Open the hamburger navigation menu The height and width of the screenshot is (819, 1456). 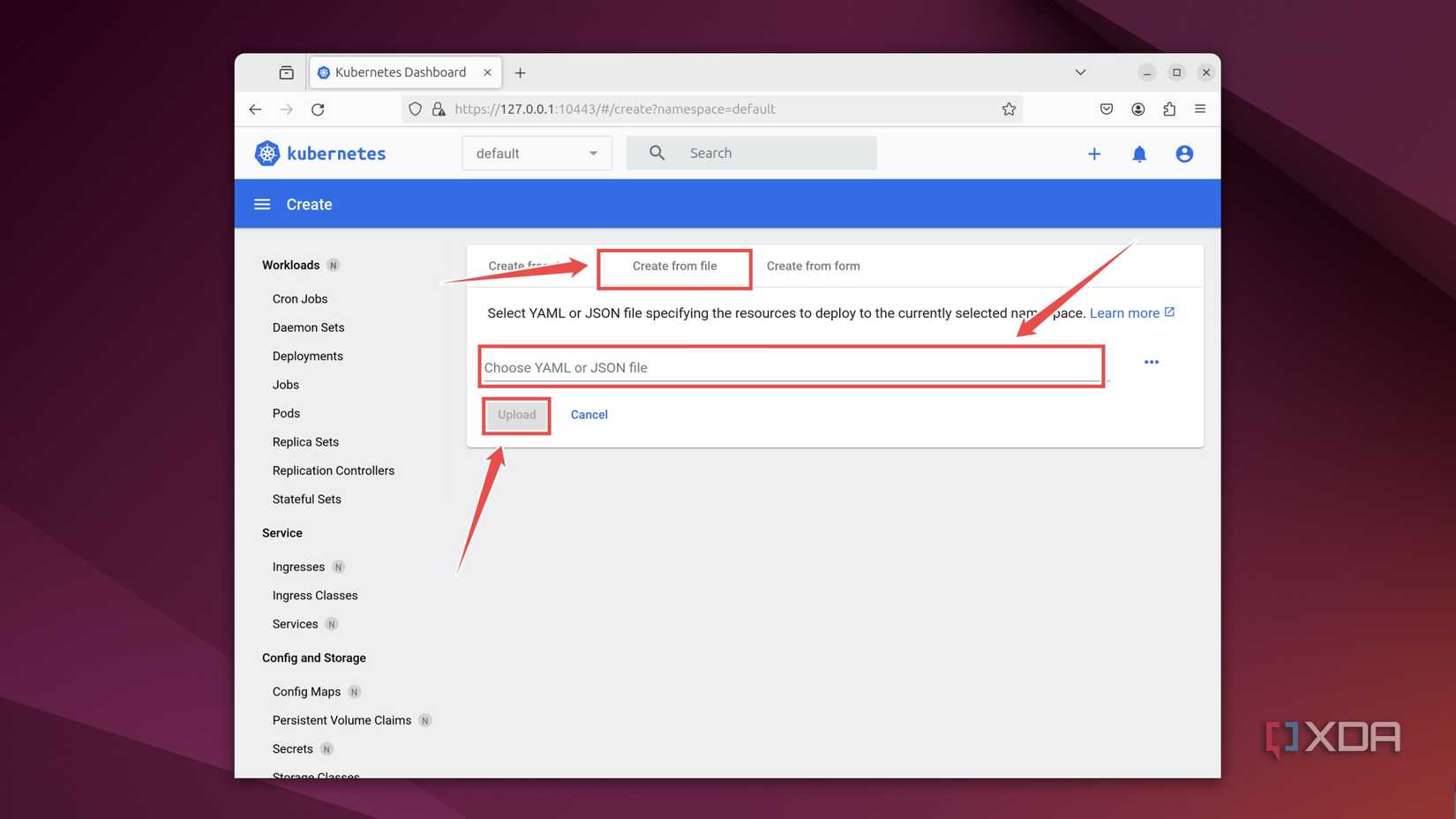coord(262,204)
